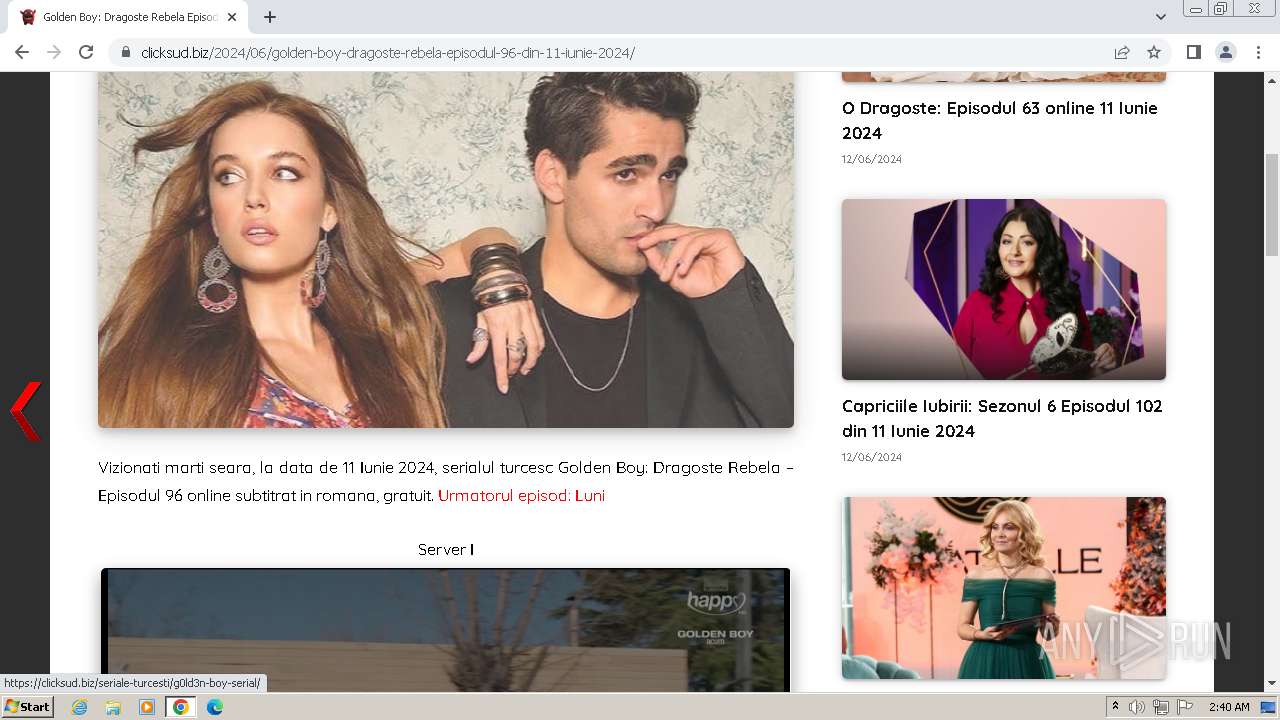View site information via the padlock icon

pyautogui.click(x=126, y=52)
